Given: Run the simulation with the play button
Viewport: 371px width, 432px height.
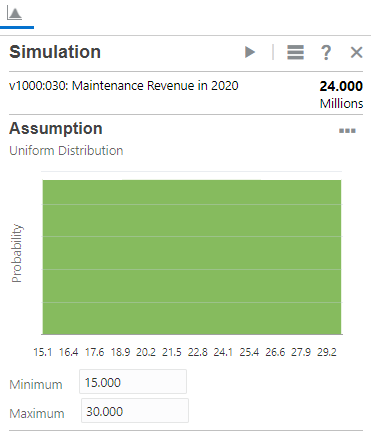Looking at the screenshot, I should click(250, 52).
